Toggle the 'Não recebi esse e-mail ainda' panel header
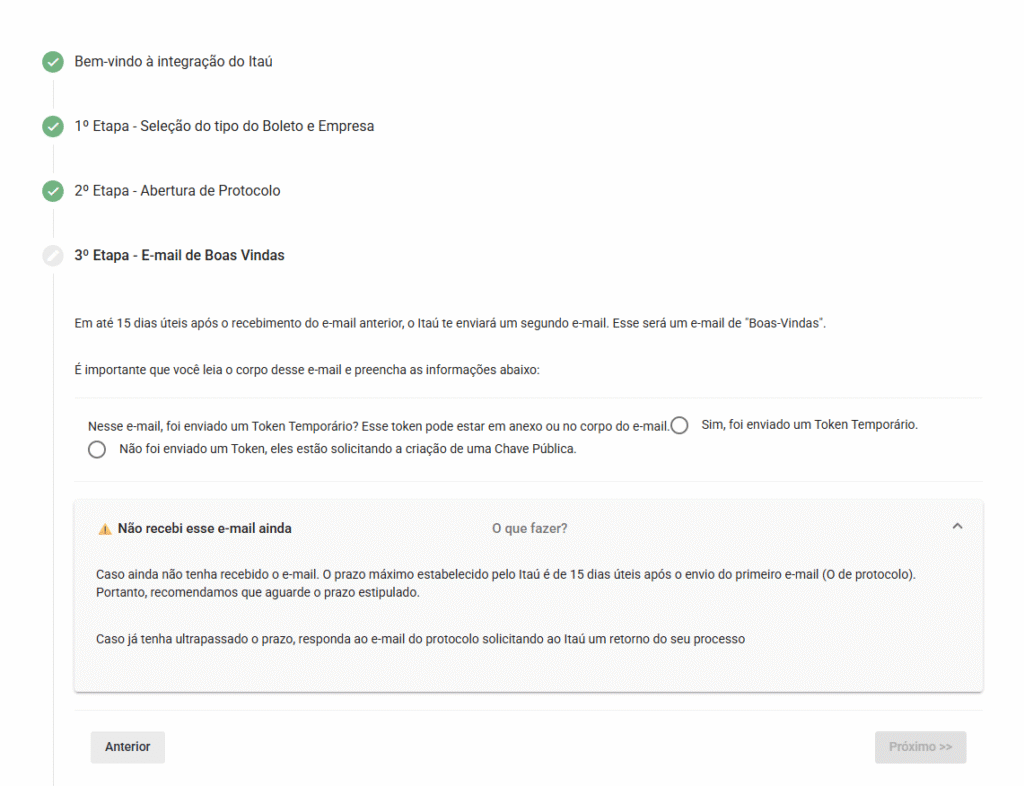Screen dimensions: 1024x786 point(204,528)
